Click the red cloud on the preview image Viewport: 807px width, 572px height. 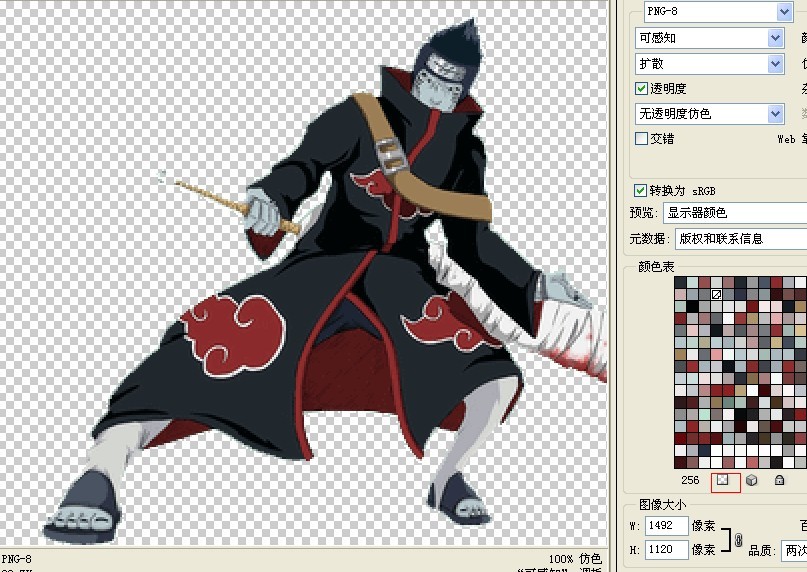[x=234, y=335]
